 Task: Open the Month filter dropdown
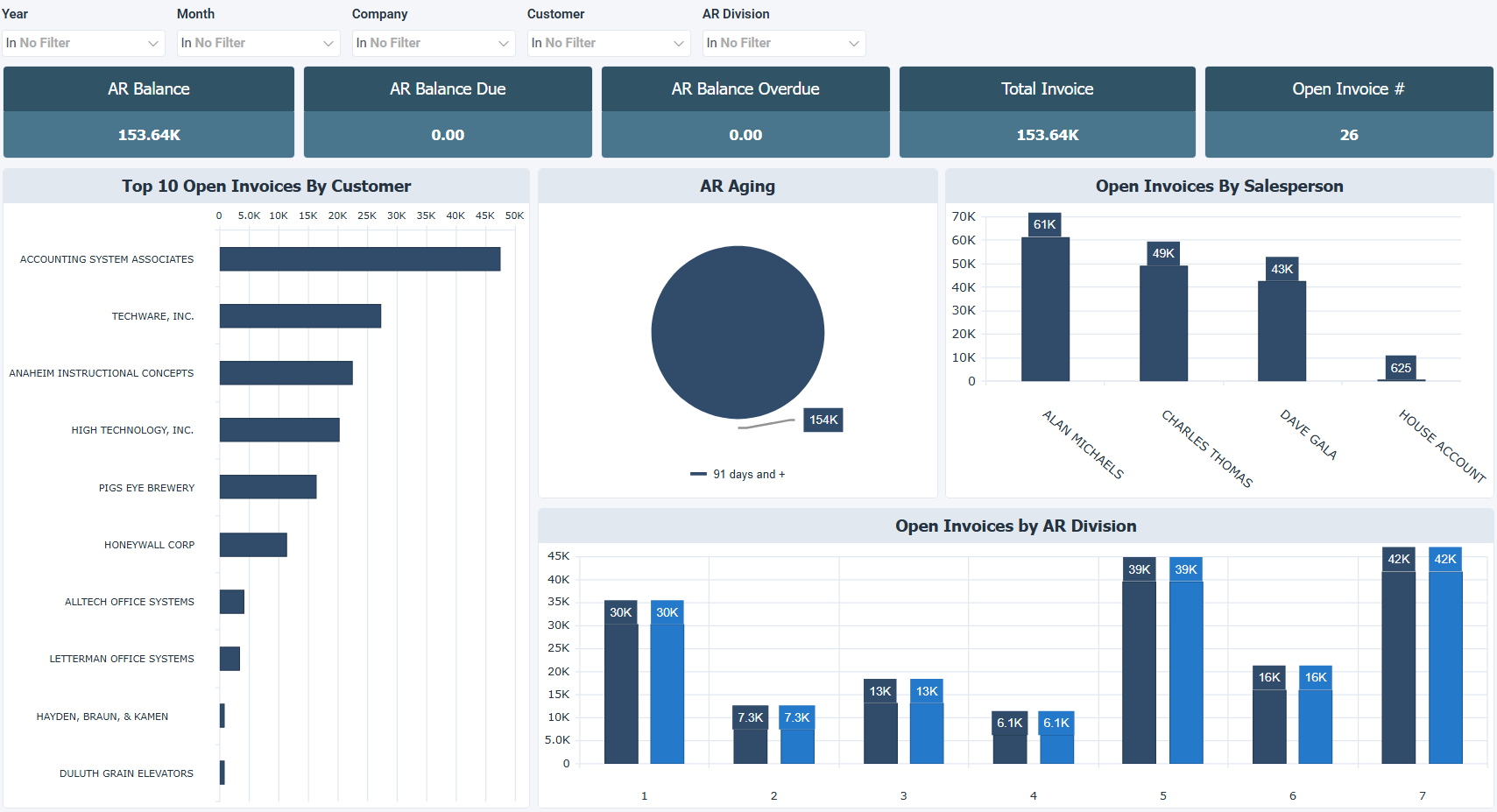[258, 43]
